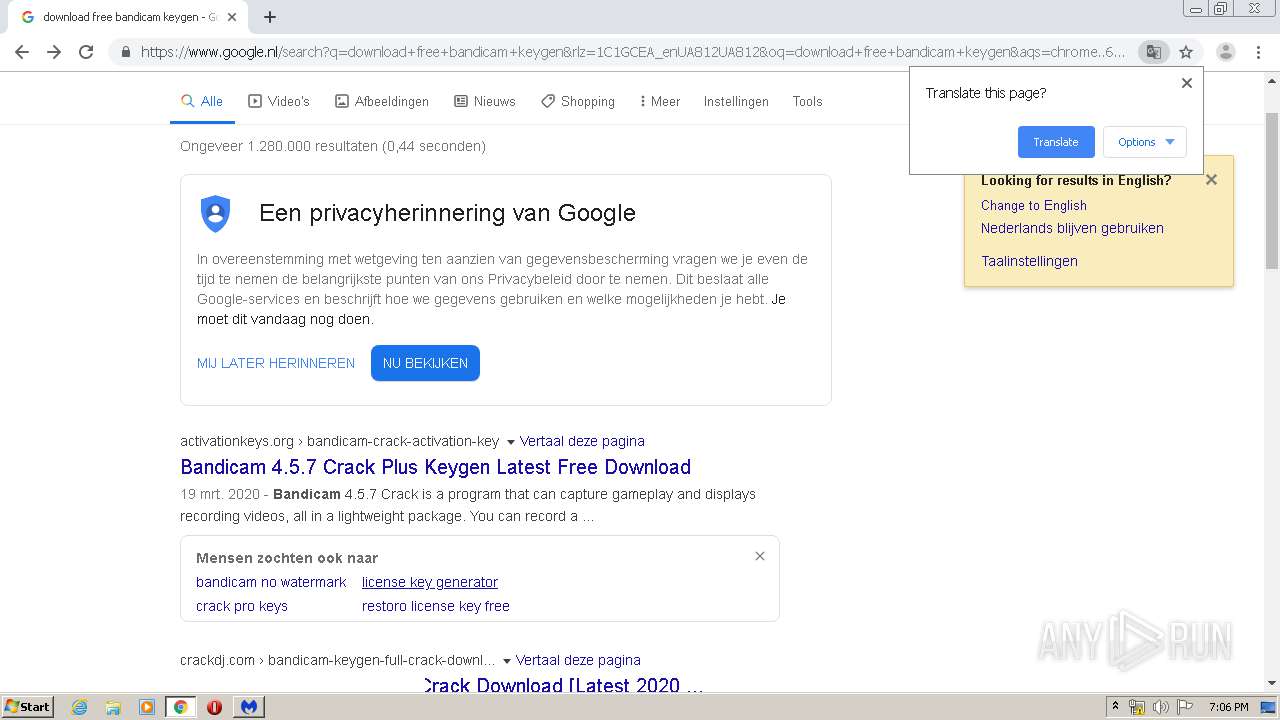Show hidden system tray icons arrow

[x=1115, y=707]
